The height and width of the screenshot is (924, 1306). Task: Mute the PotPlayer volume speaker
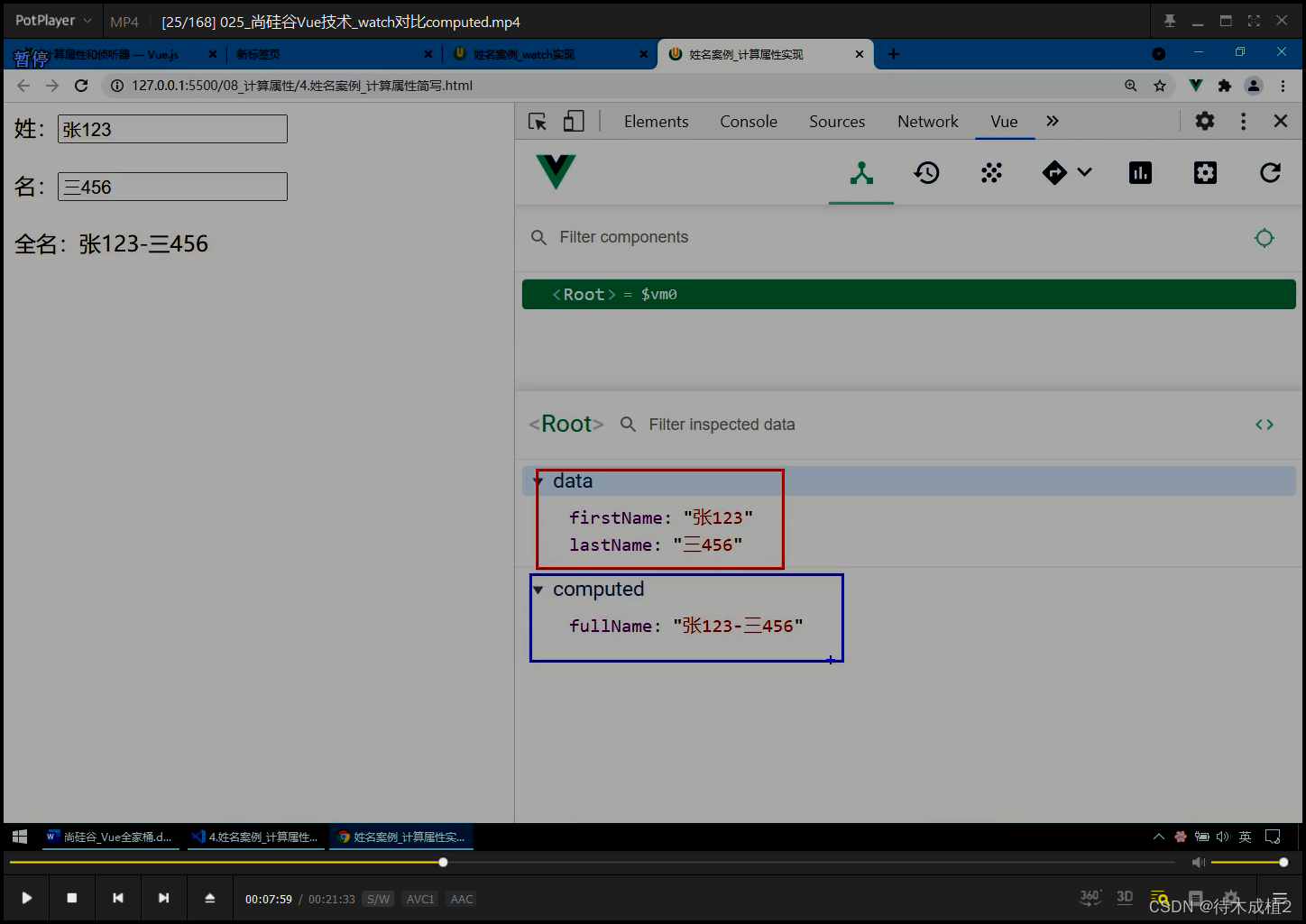click(1198, 863)
